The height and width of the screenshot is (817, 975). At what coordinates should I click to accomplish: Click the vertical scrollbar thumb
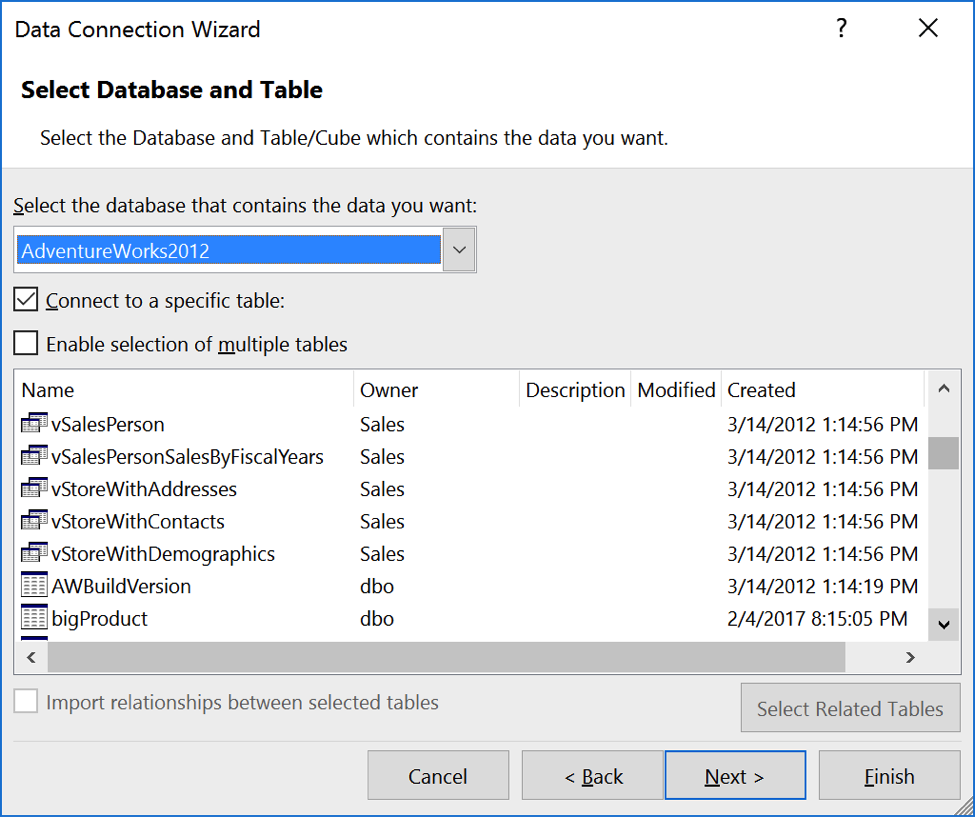pyautogui.click(x=944, y=453)
